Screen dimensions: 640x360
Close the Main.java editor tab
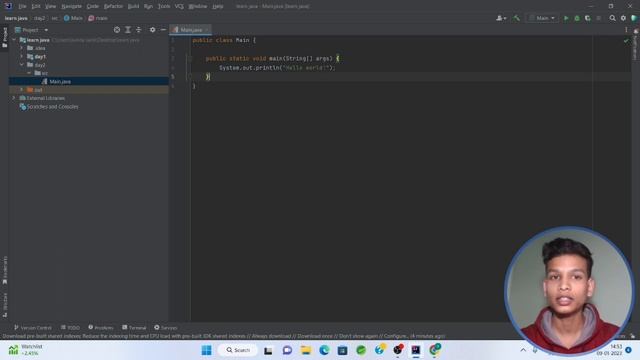pos(207,30)
